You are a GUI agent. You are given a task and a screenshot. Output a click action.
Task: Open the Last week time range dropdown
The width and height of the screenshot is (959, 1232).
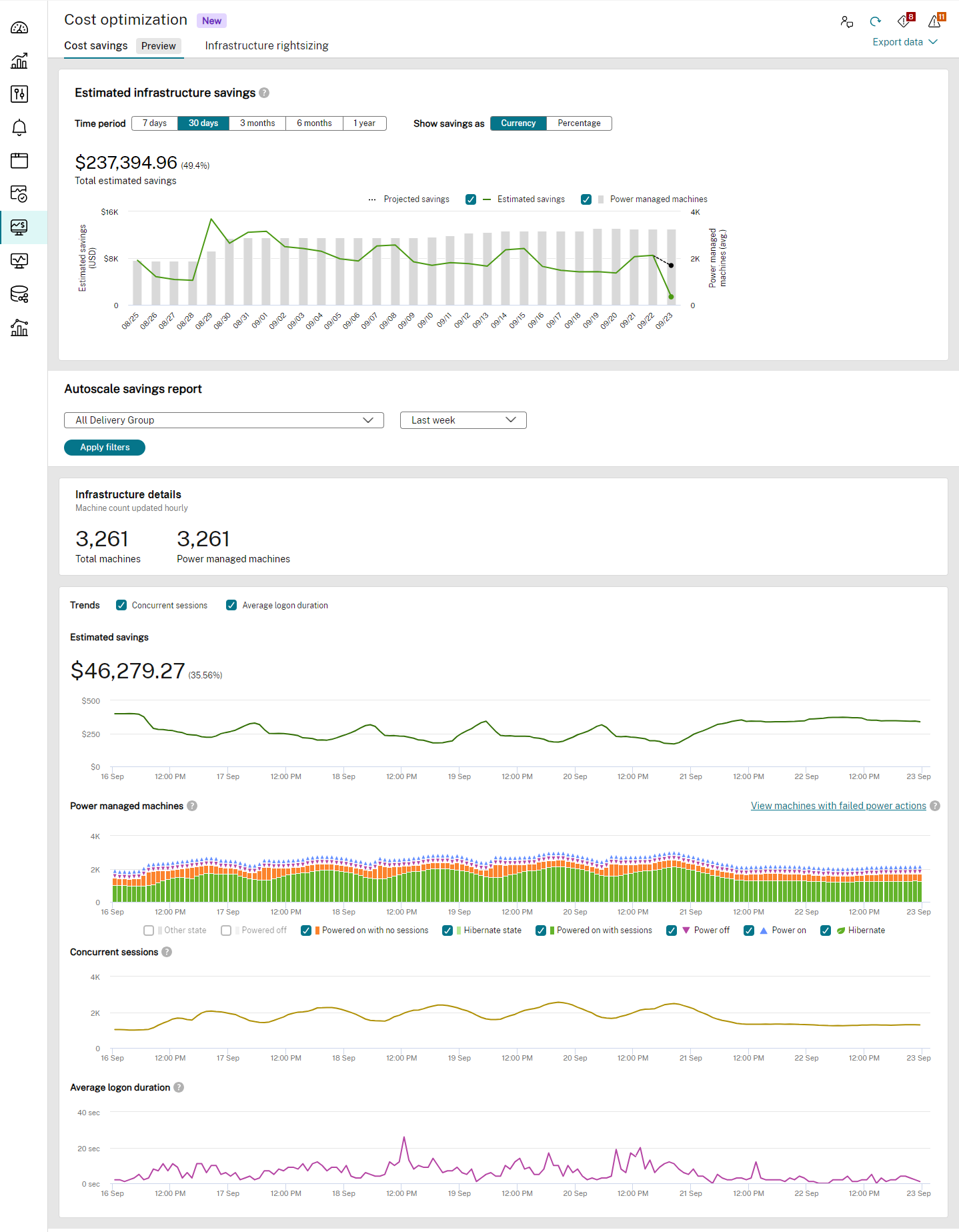click(463, 420)
